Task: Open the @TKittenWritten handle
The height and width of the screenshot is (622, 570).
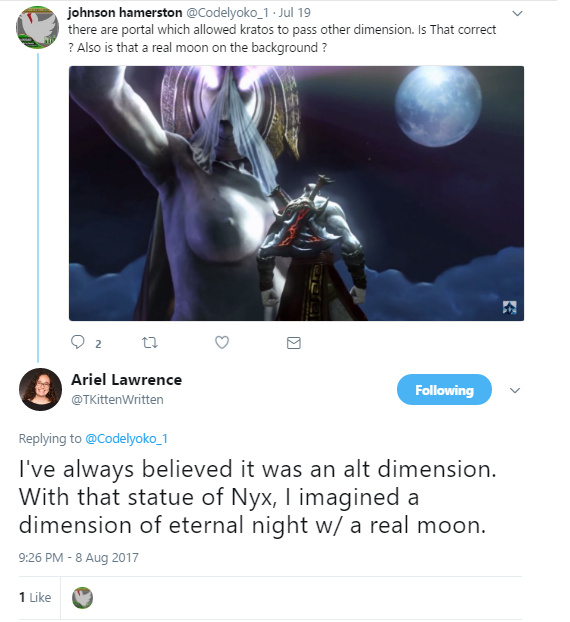Action: [x=117, y=399]
